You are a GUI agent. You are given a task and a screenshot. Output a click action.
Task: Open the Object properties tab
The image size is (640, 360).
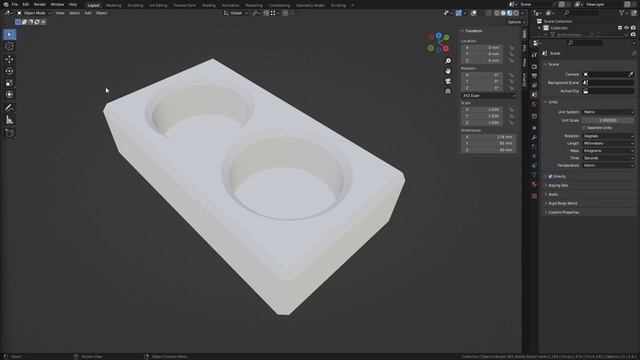(534, 128)
